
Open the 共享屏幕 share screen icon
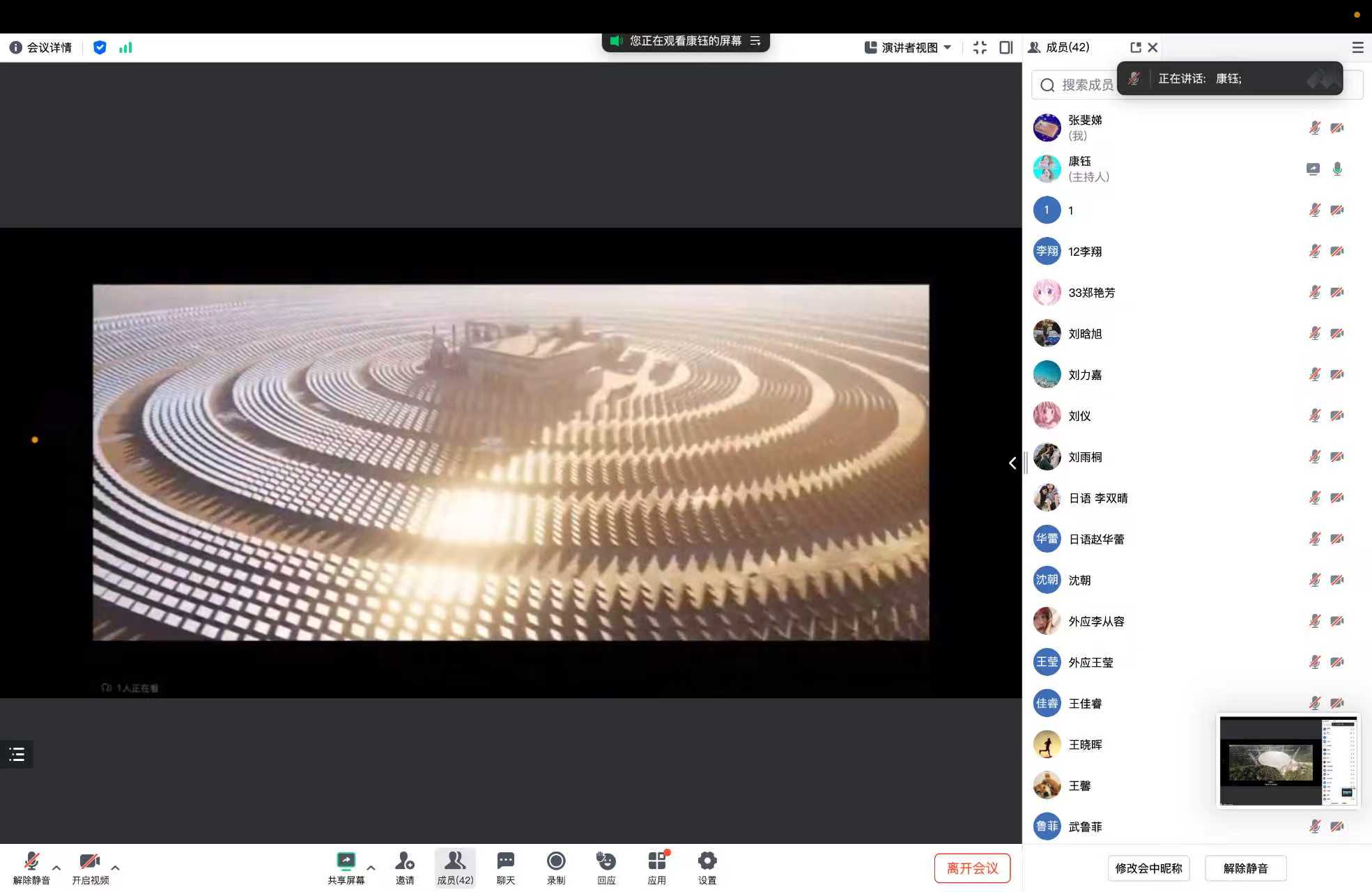tap(346, 862)
